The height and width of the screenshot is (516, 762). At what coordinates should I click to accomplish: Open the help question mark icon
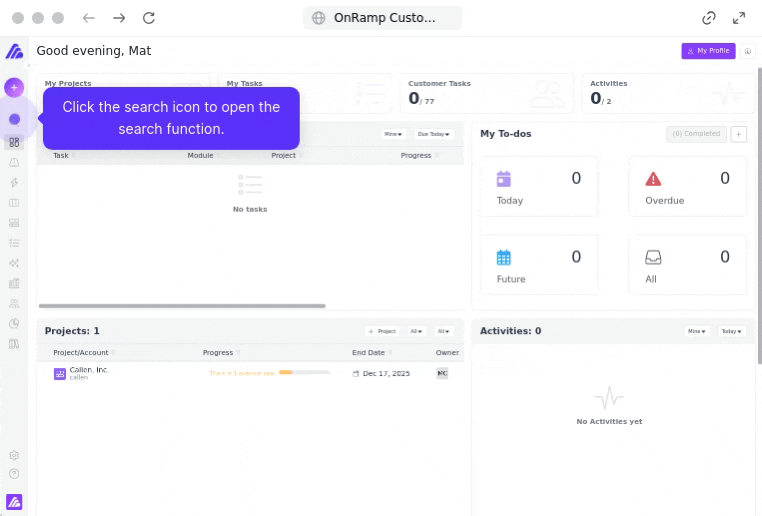tap(14, 473)
